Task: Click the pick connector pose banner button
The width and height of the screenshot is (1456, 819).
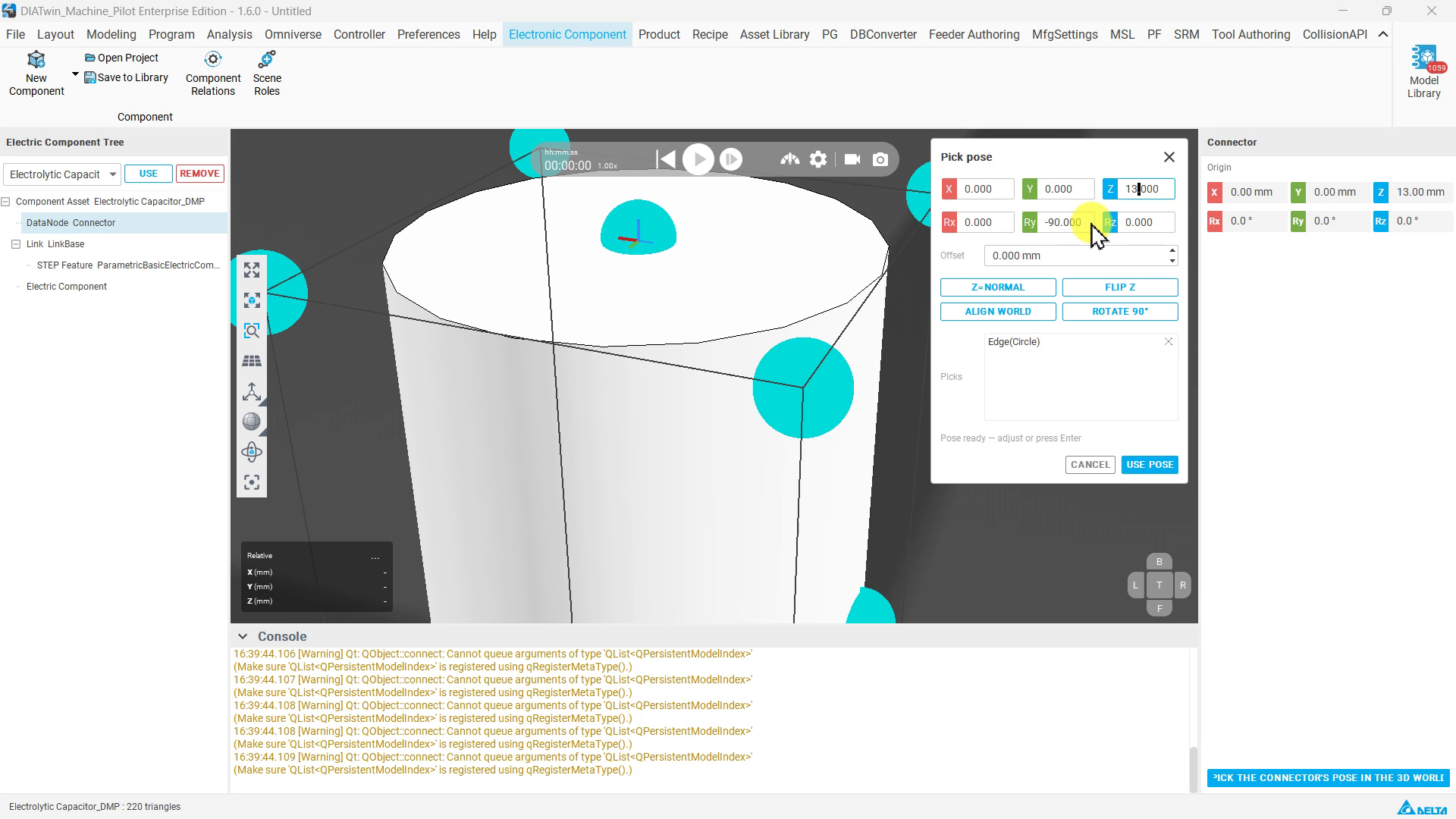Action: click(1328, 778)
